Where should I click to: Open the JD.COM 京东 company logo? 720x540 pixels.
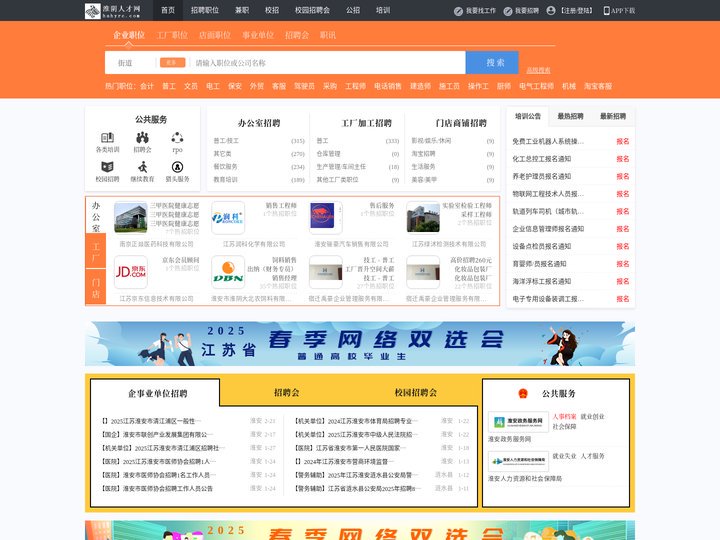click(x=131, y=272)
